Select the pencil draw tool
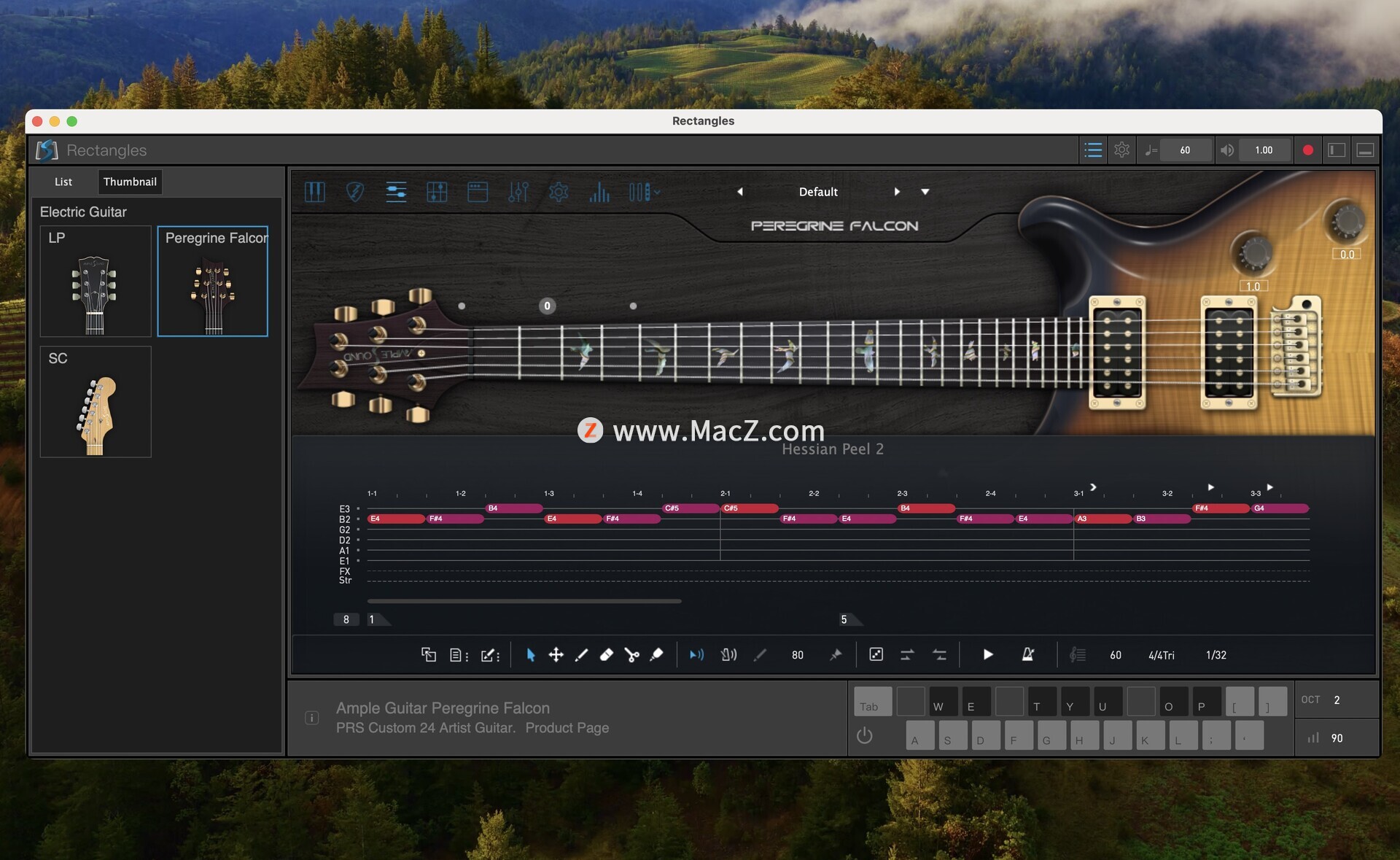1400x860 pixels. [581, 655]
